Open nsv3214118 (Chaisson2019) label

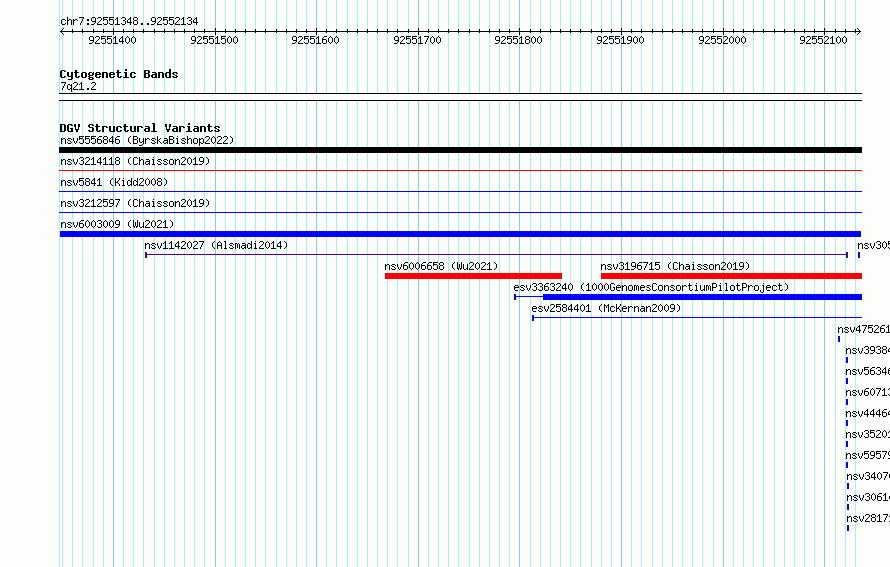(135, 161)
